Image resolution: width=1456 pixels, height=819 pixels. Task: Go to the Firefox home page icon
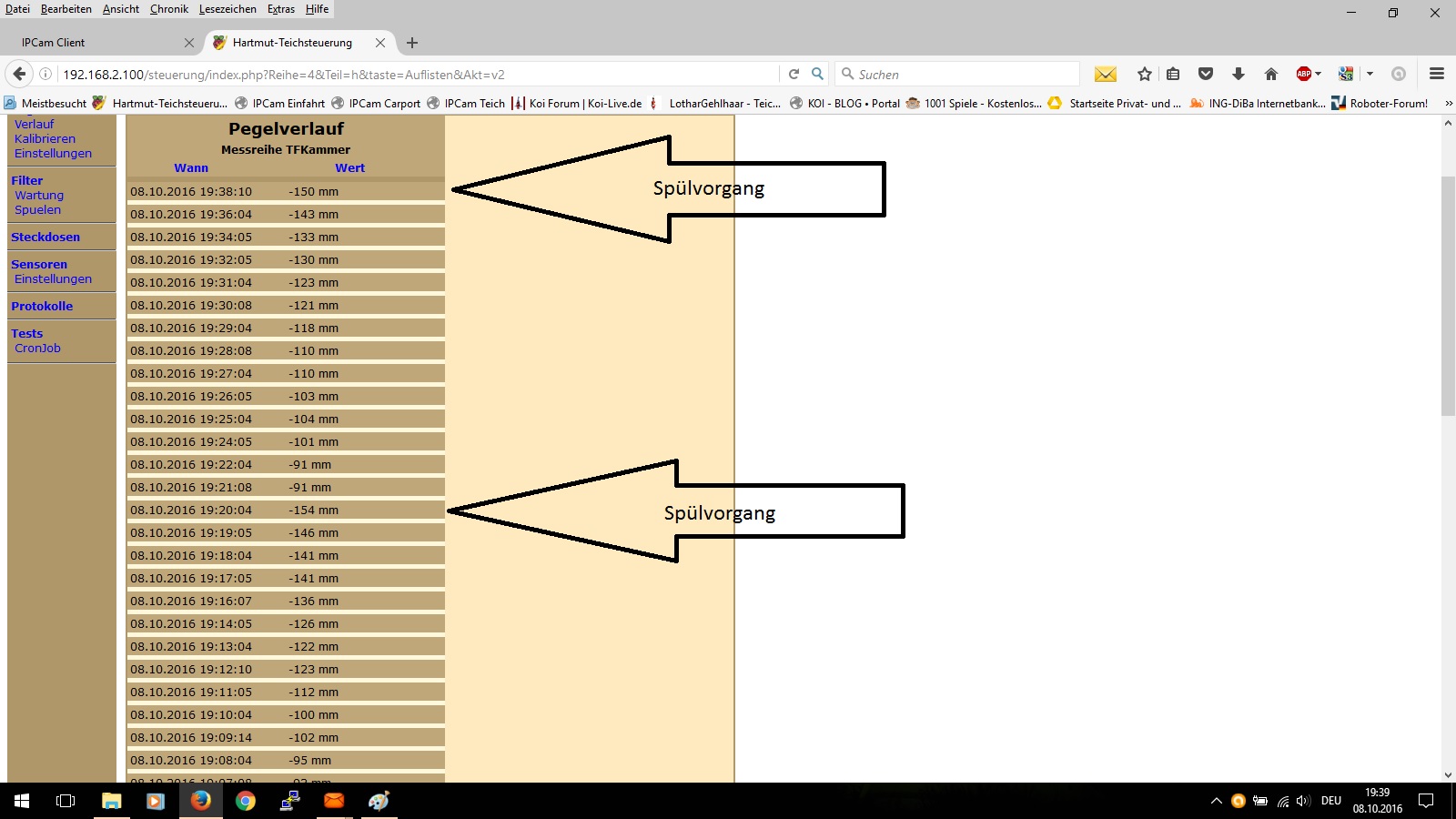[x=1271, y=74]
